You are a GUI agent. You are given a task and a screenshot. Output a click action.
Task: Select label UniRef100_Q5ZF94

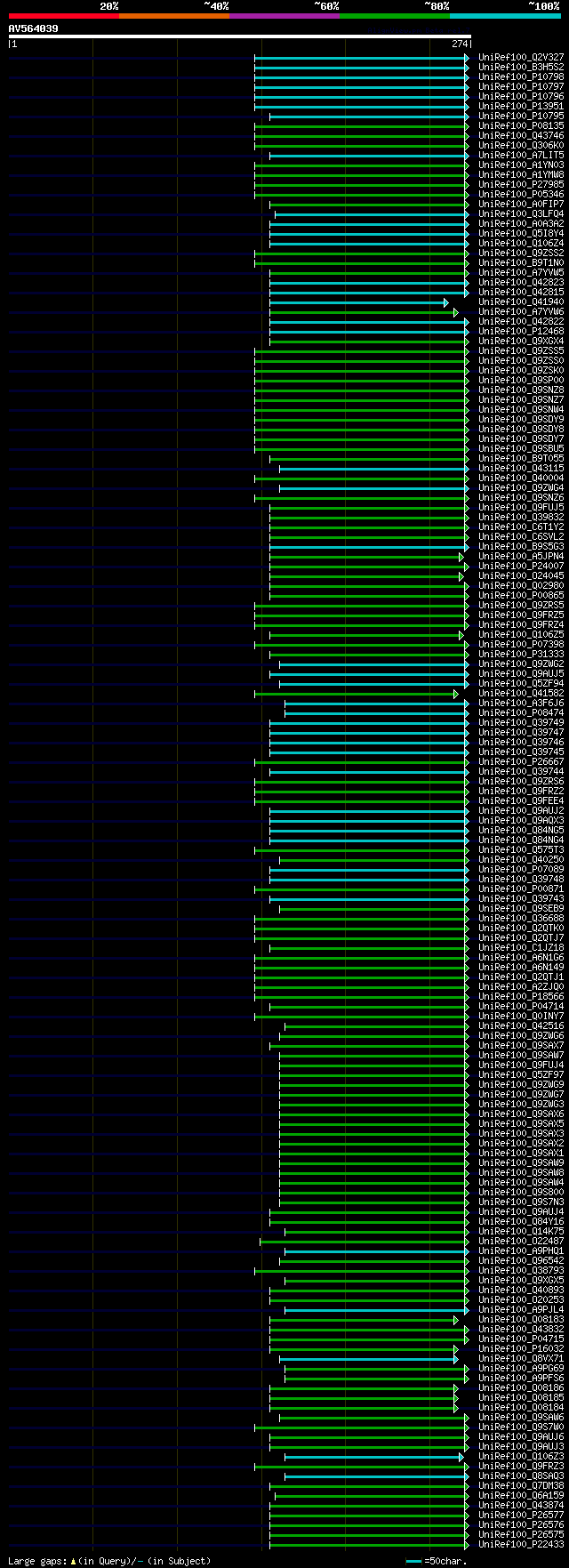[521, 684]
